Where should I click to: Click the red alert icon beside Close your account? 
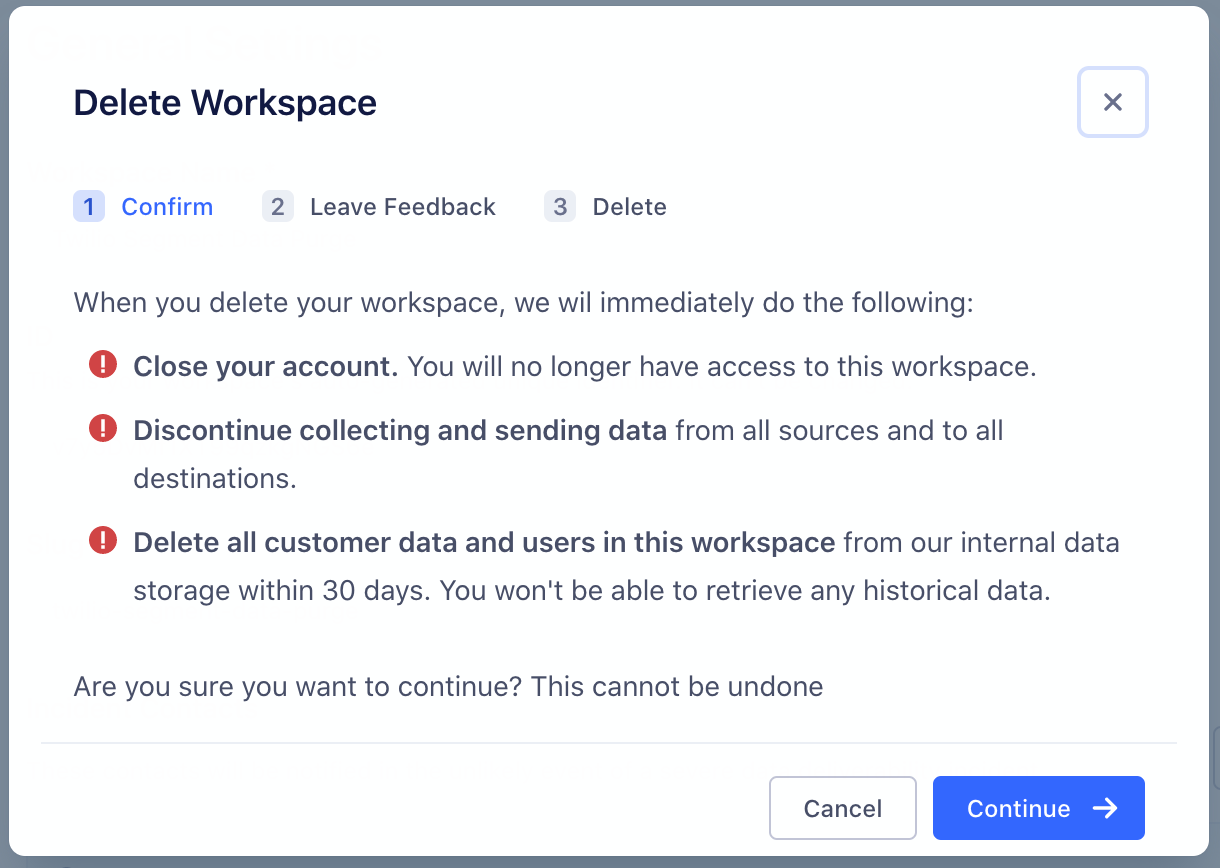pyautogui.click(x=102, y=365)
